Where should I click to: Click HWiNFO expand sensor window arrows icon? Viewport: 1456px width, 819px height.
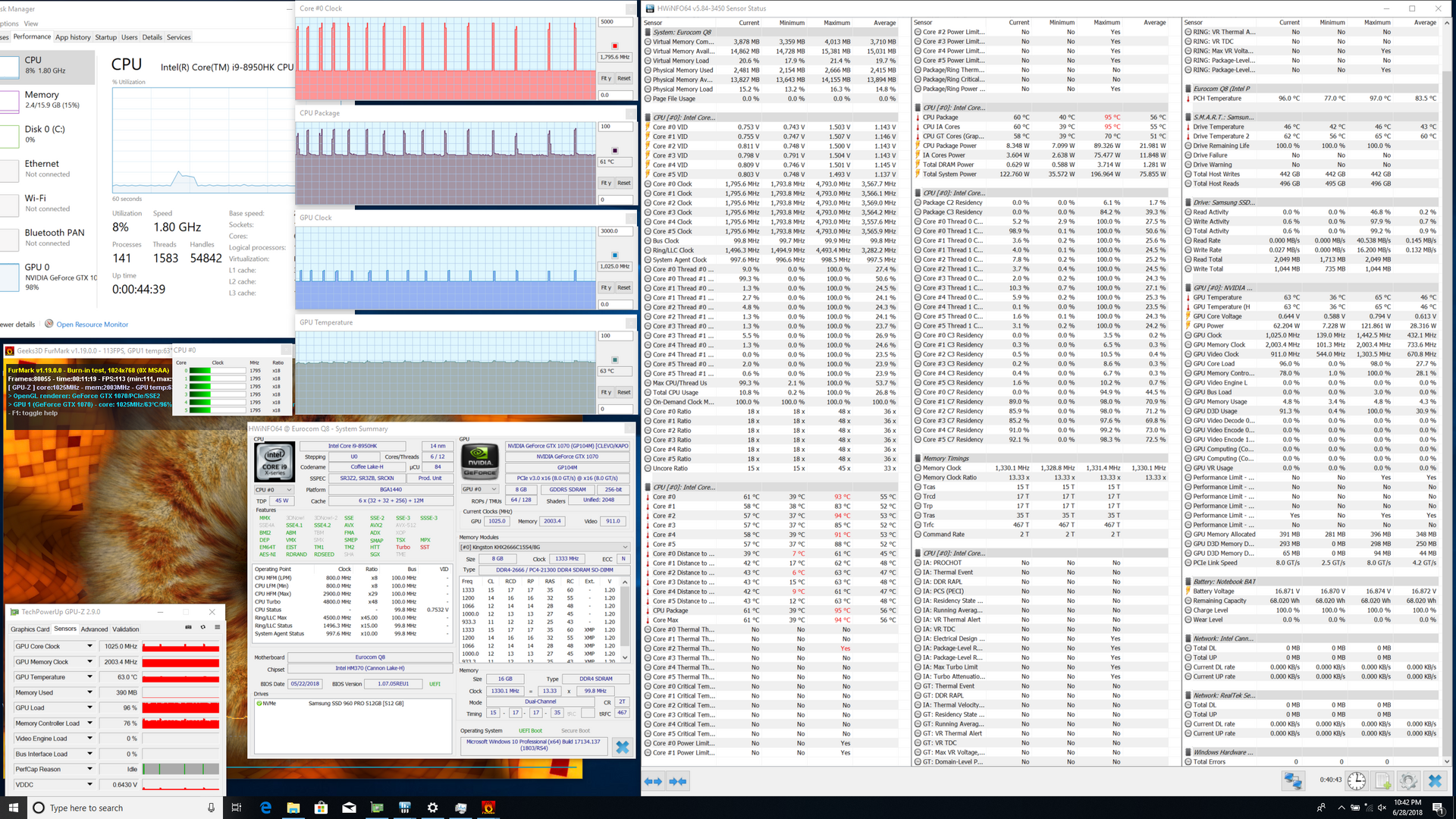coord(653,781)
